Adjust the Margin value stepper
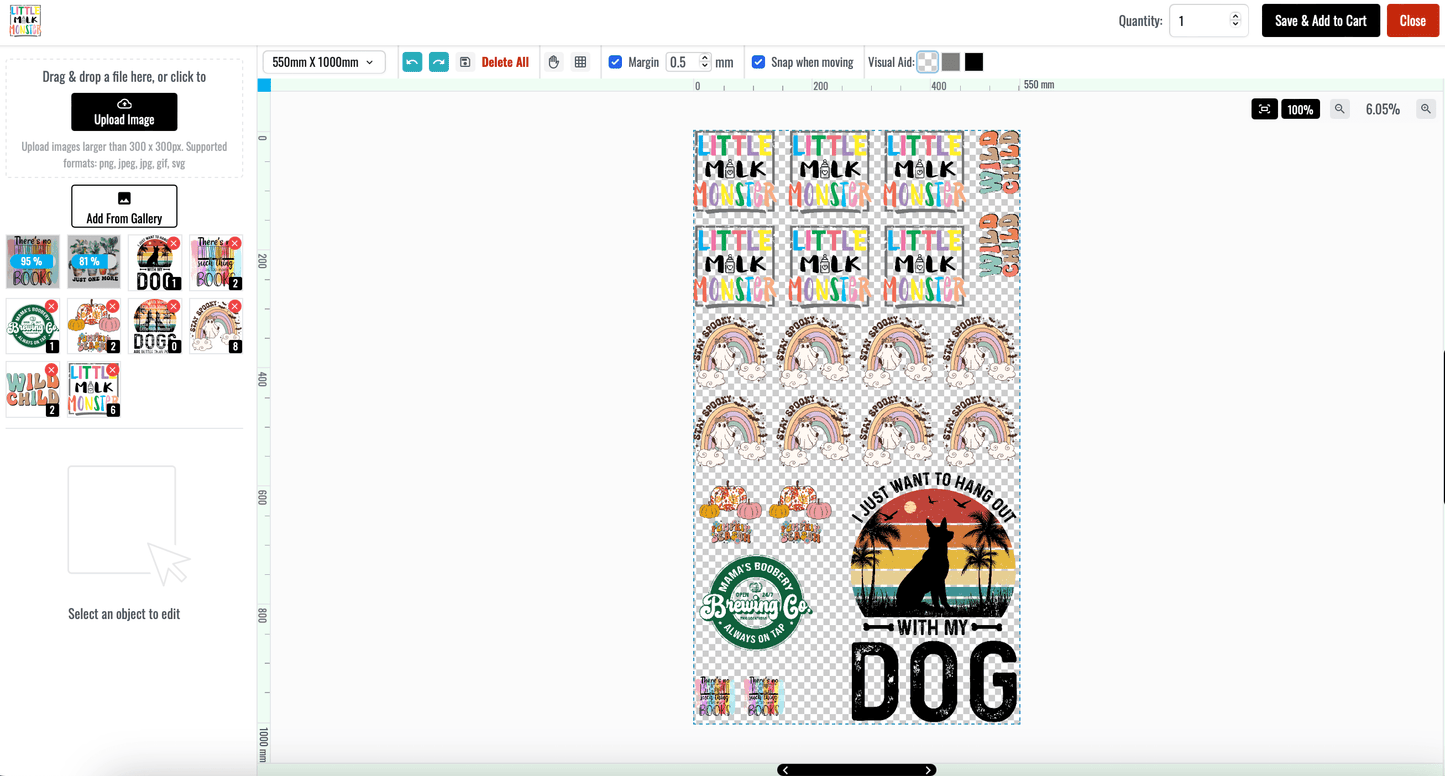 (x=705, y=62)
